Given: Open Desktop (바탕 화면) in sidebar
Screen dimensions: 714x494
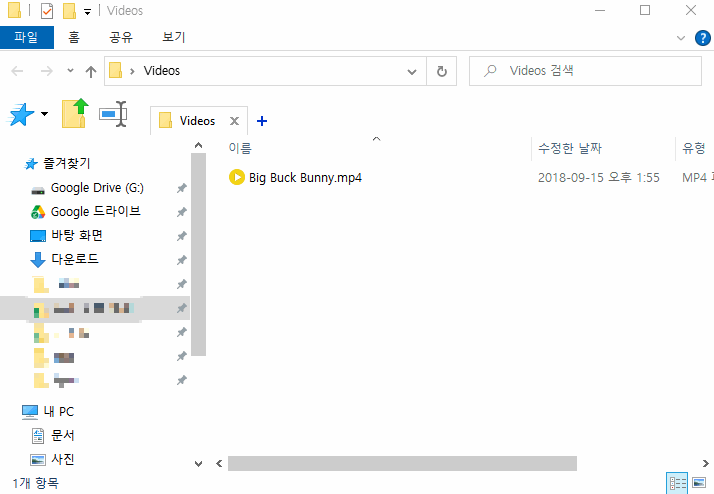Looking at the screenshot, I should coord(76,235).
